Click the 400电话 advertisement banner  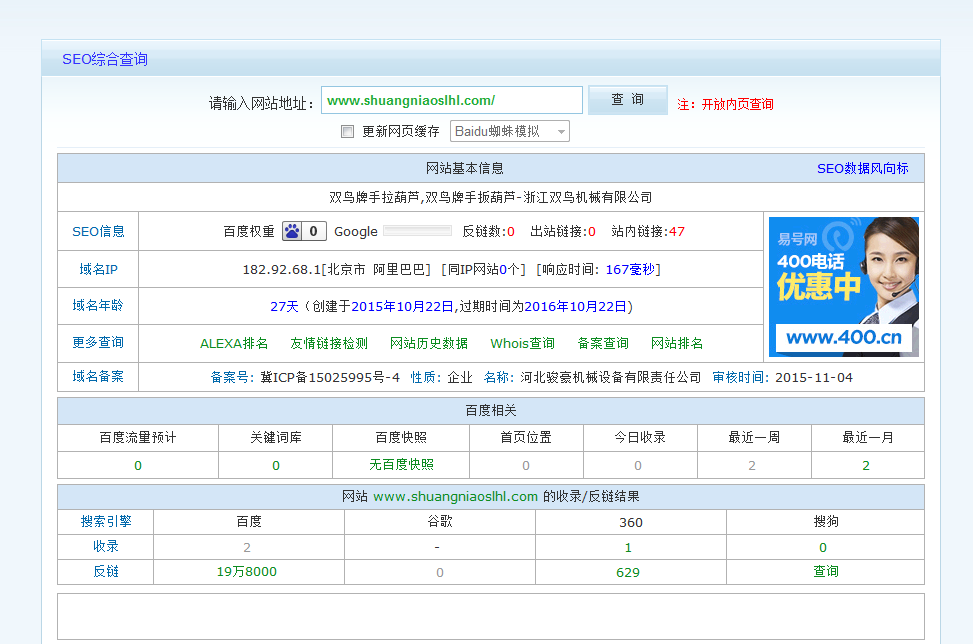click(844, 287)
